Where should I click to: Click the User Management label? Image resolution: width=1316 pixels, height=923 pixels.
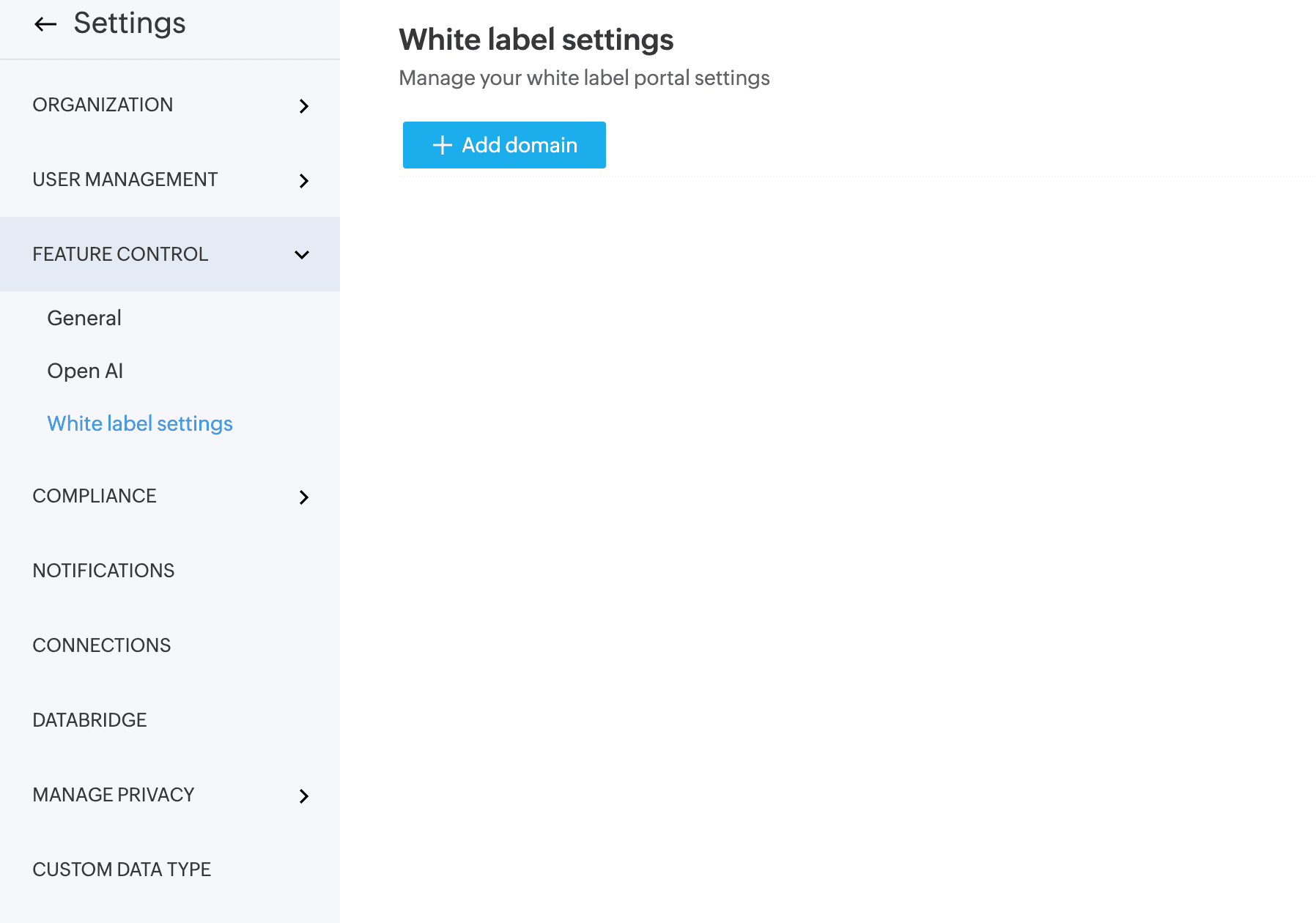[x=125, y=179]
